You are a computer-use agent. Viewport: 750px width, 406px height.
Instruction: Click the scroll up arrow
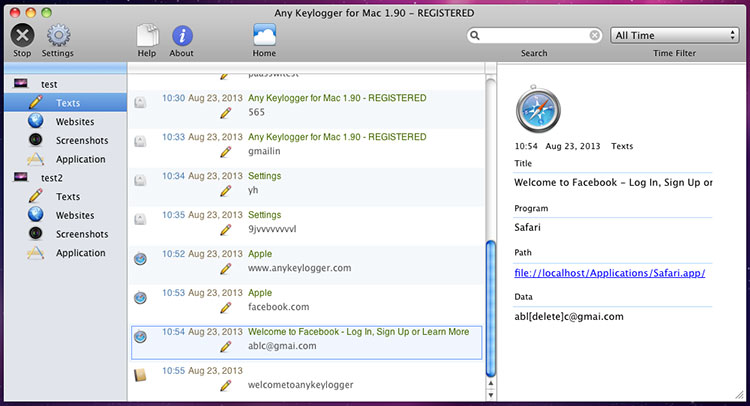pos(491,384)
